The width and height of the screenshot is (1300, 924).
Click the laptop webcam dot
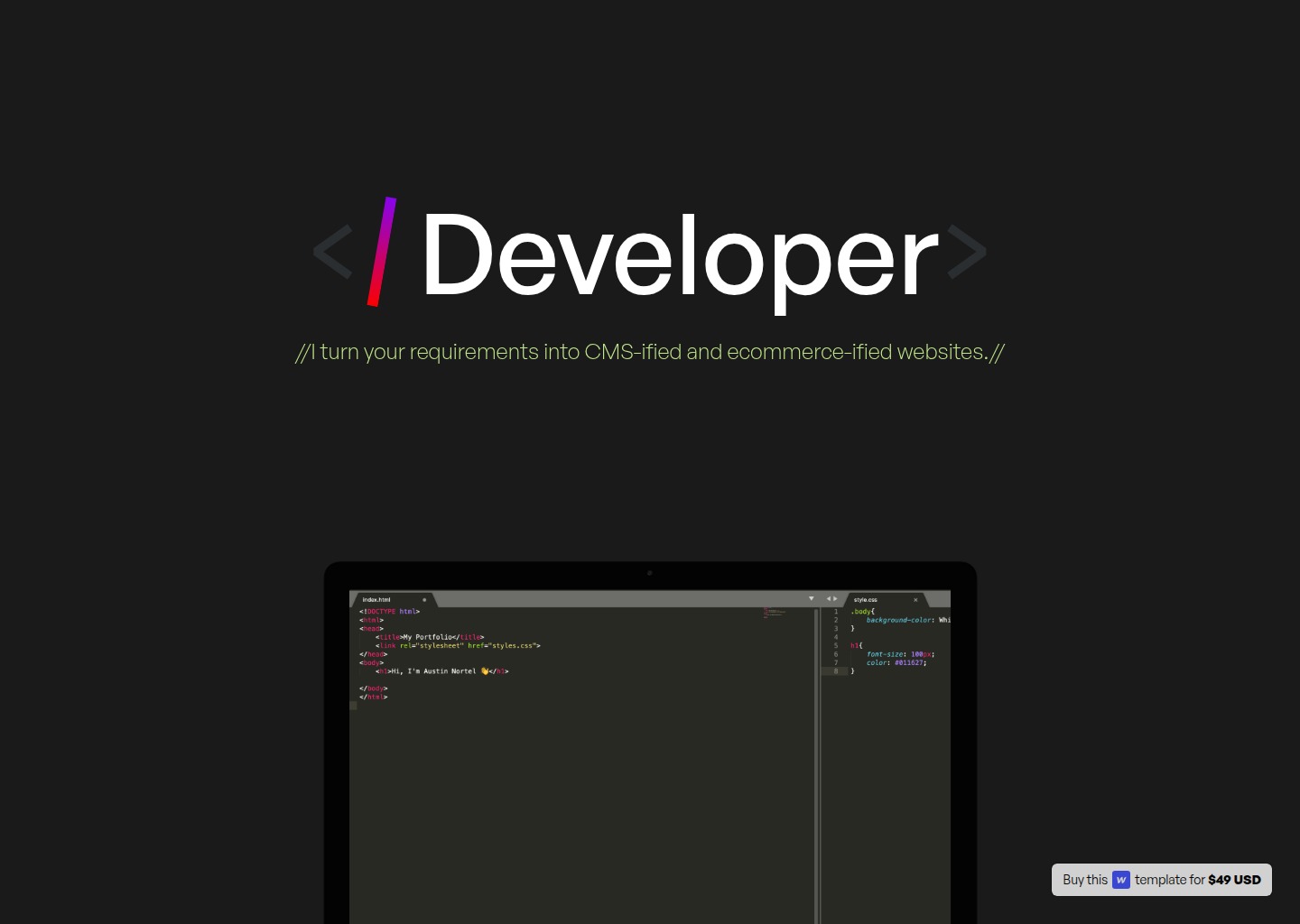(650, 573)
